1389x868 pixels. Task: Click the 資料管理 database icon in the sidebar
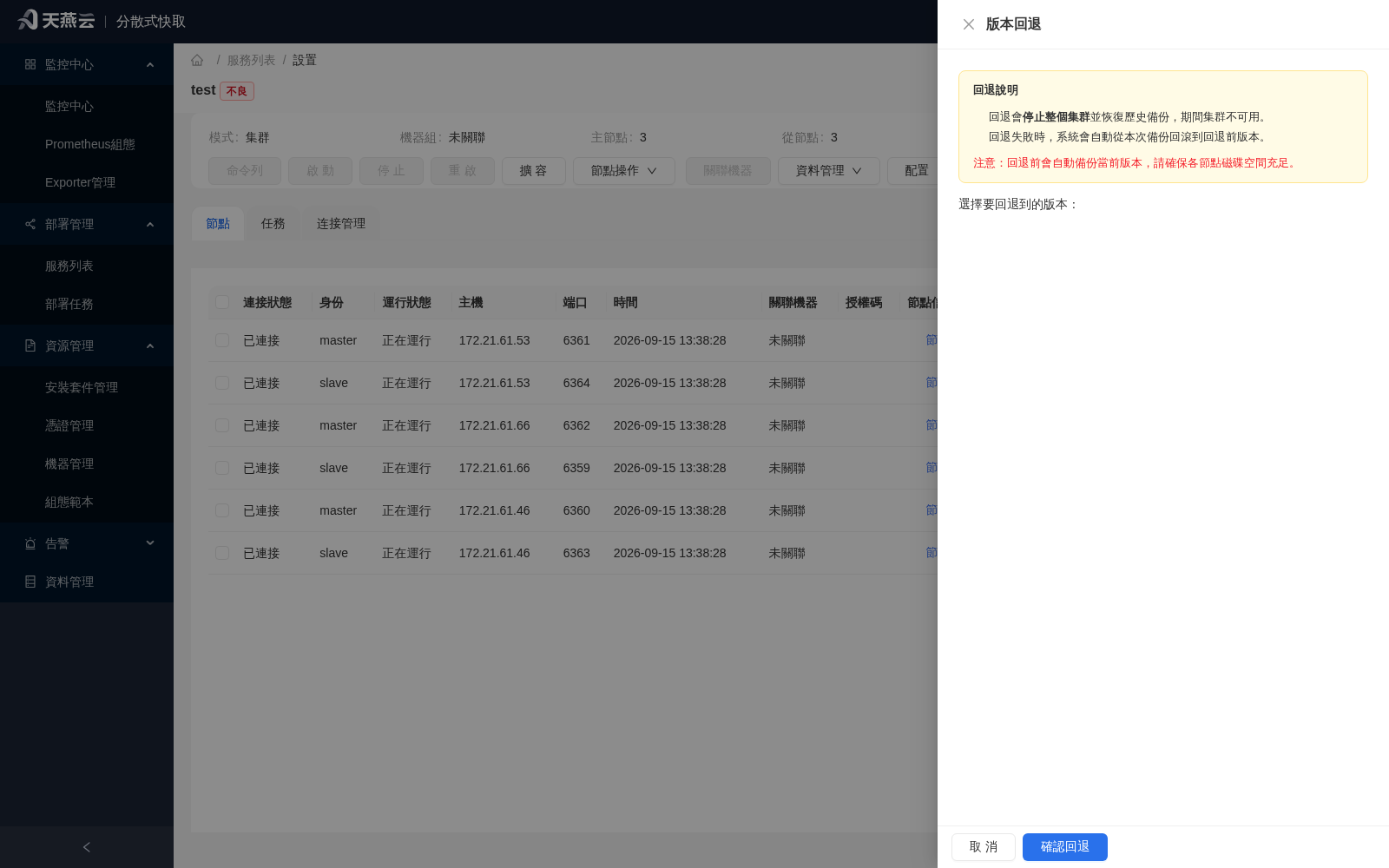[30, 582]
